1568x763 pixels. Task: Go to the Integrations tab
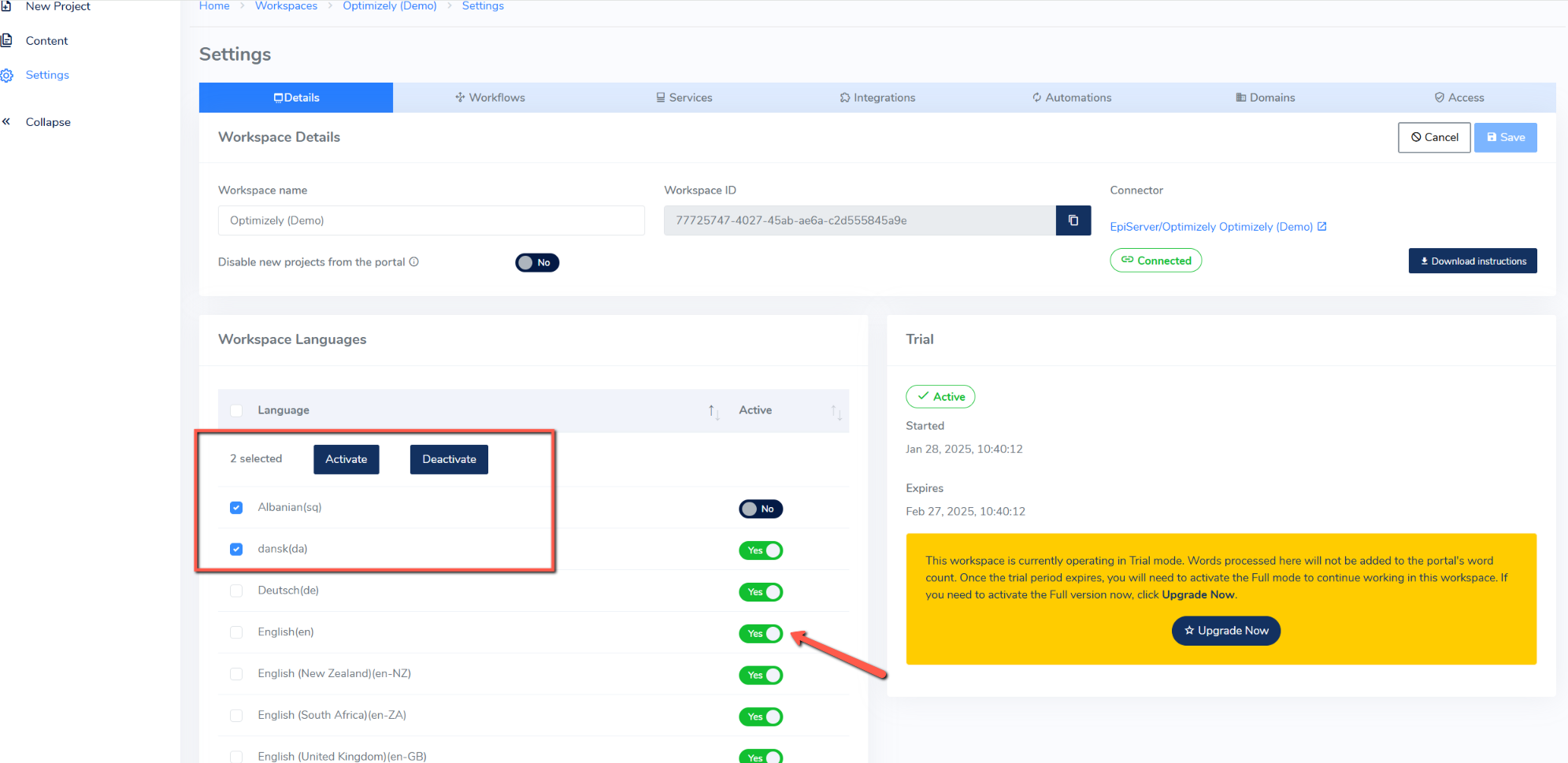tap(877, 98)
